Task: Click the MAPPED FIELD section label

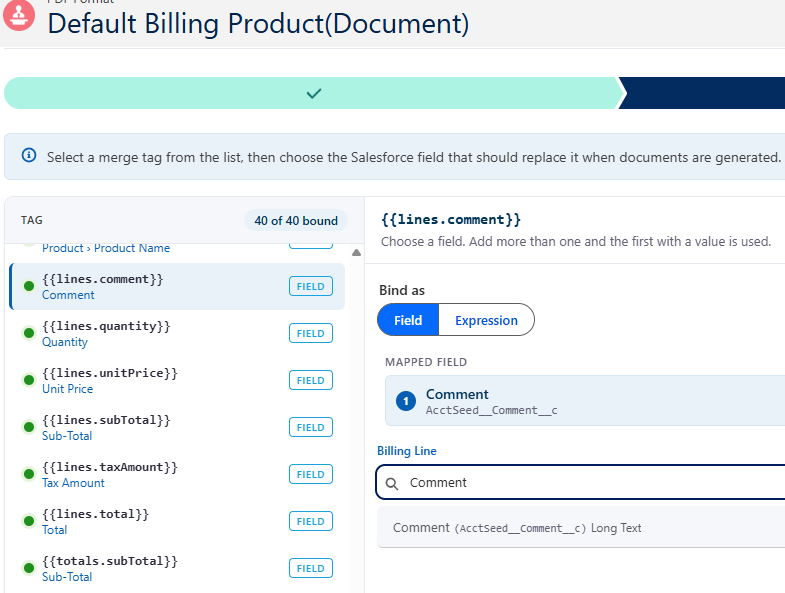Action: 426,362
